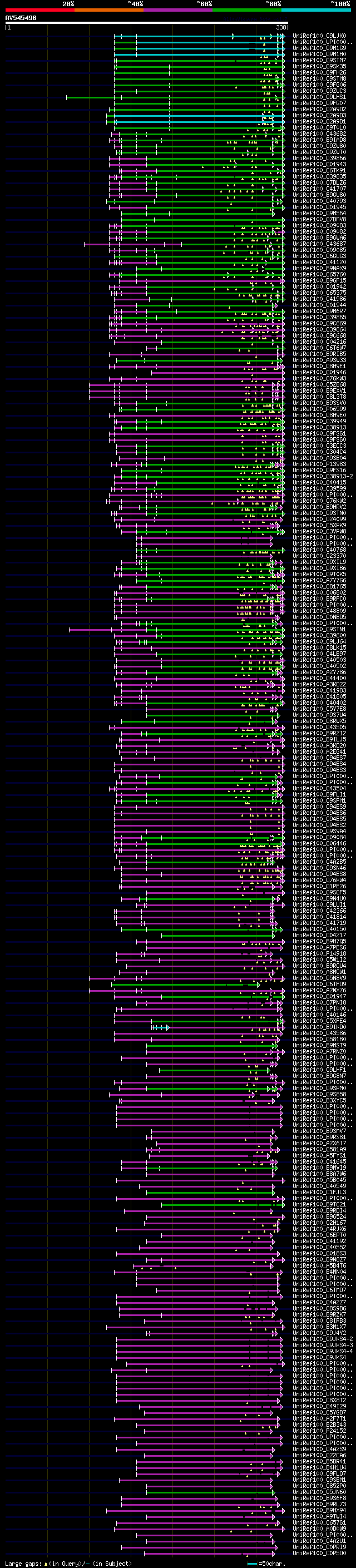Pick the UniRef100_O65375 label

[x=319, y=293]
